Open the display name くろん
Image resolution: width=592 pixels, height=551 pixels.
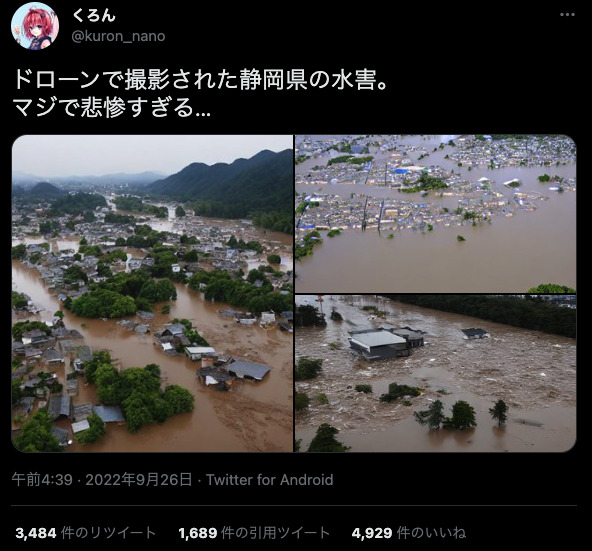coord(93,15)
